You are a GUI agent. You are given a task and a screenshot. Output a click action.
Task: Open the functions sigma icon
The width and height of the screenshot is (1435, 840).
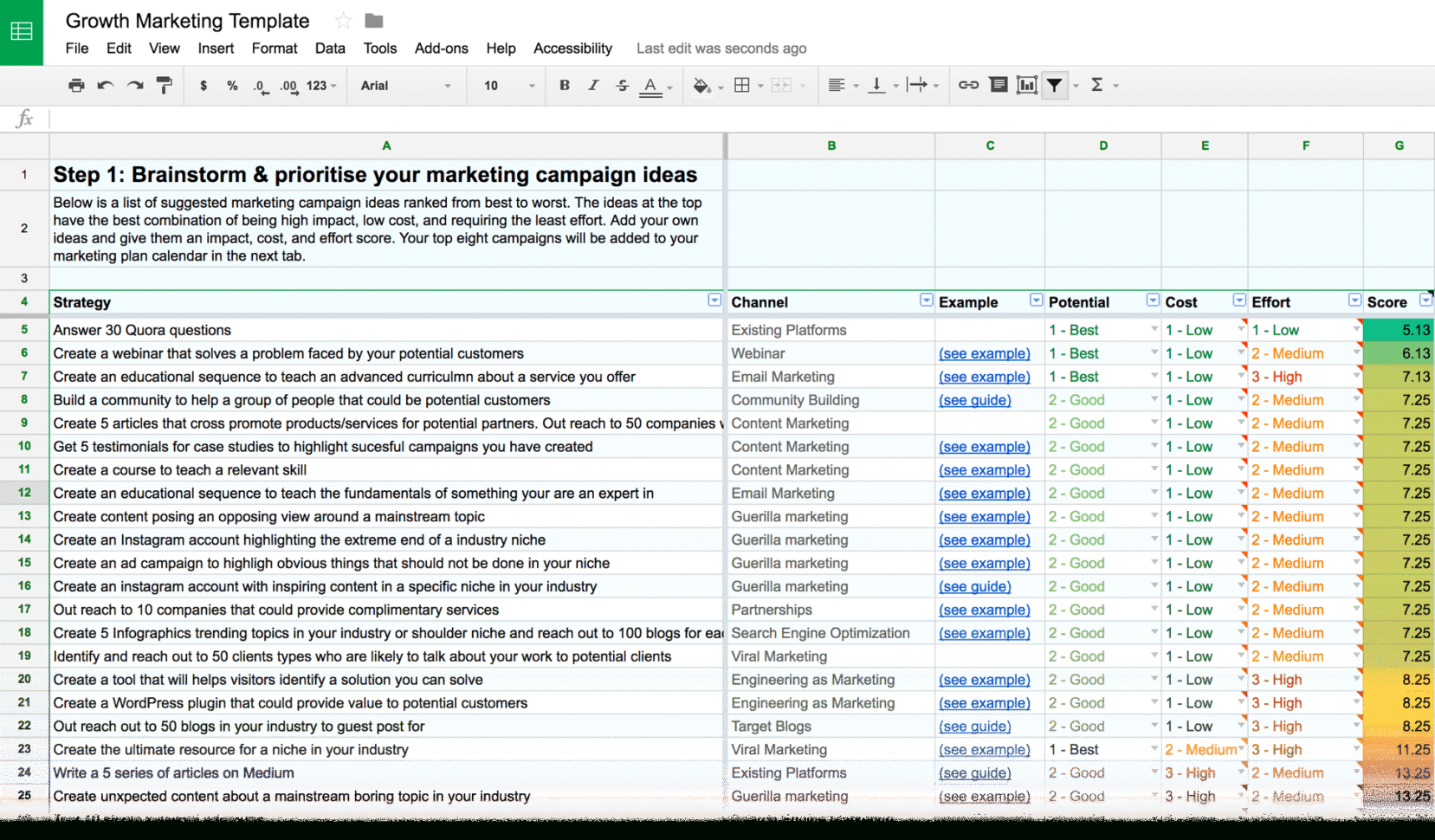point(1096,85)
